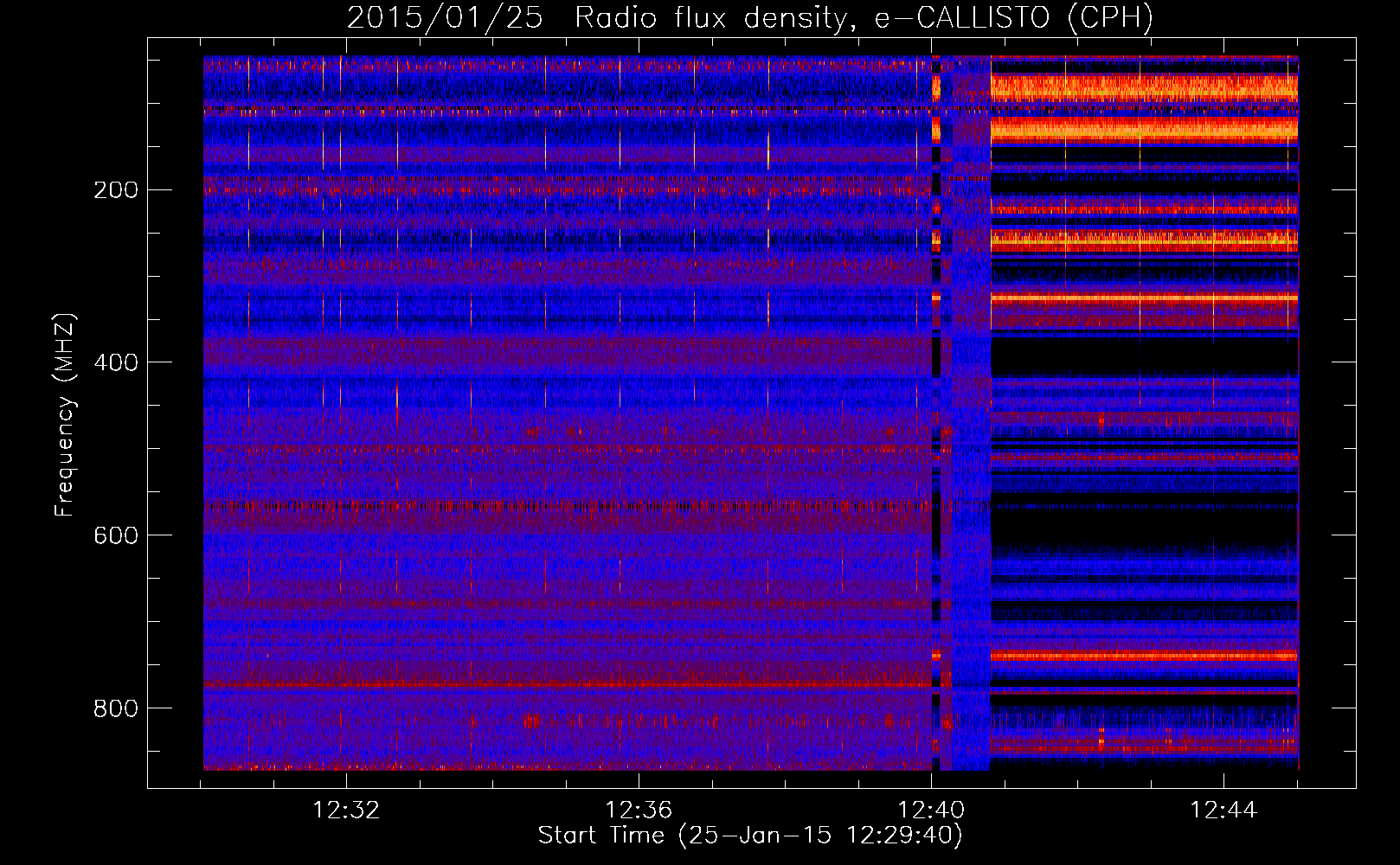Click the "Start Time (25-Jan-15 12:29:40)" axis label

pyautogui.click(x=750, y=836)
